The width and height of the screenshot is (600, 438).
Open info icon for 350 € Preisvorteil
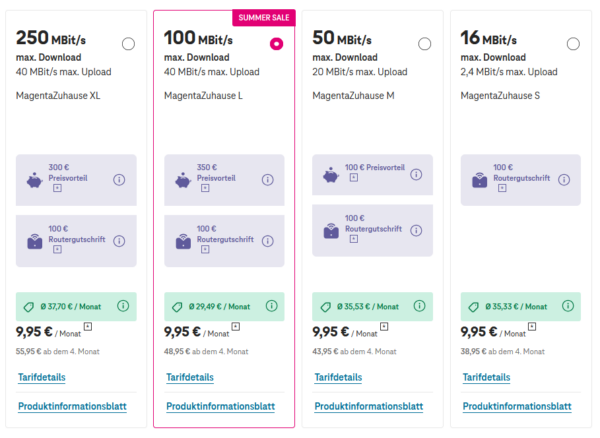pyautogui.click(x=267, y=179)
